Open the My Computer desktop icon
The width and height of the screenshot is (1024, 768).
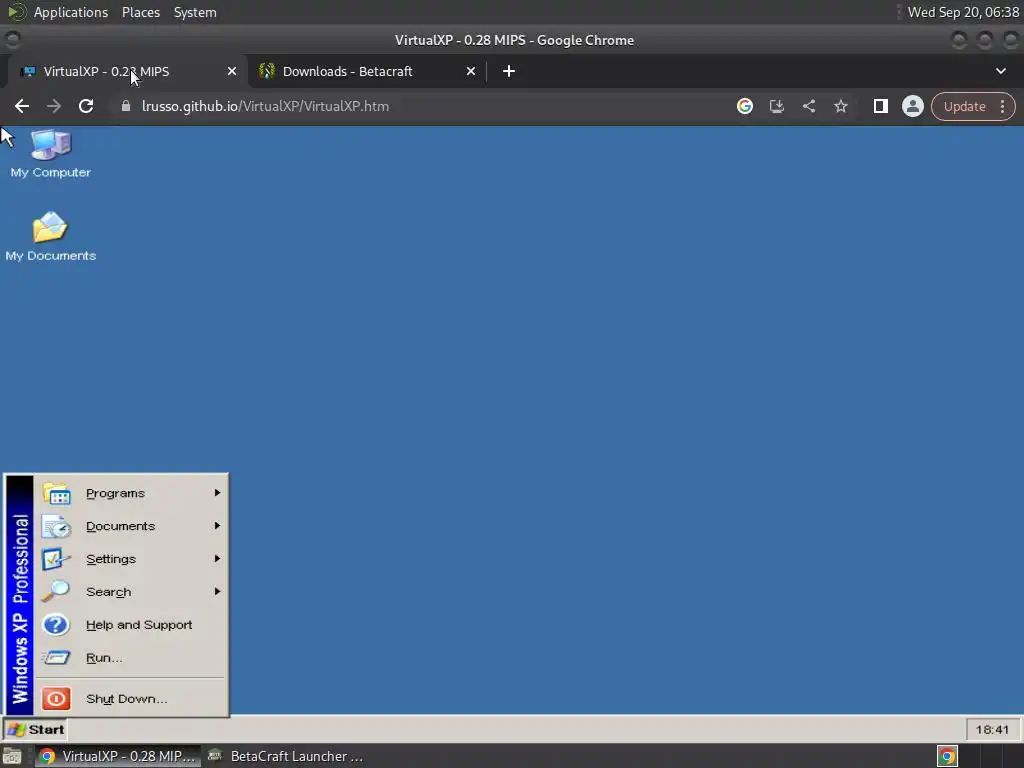(50, 154)
